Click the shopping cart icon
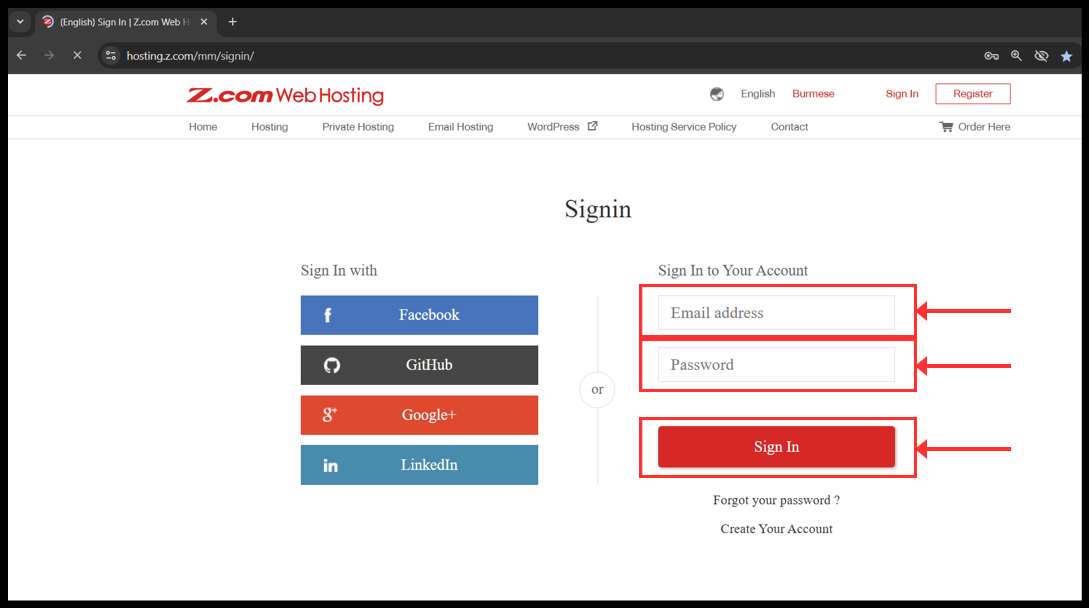The image size is (1089, 608). pos(946,126)
